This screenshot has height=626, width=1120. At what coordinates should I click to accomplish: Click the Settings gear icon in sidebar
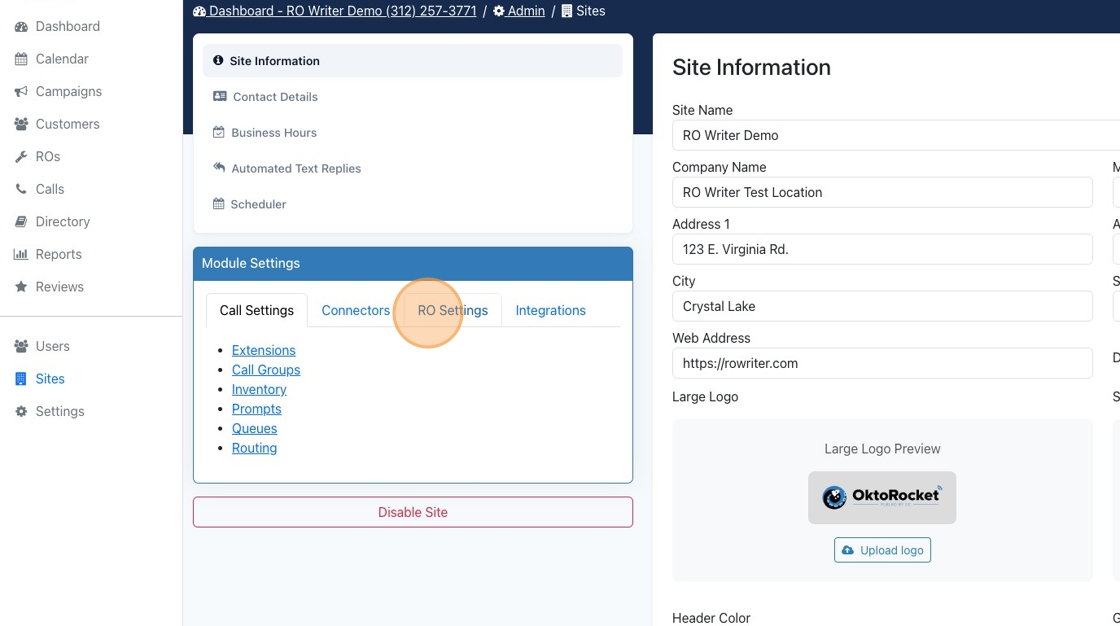(21, 412)
